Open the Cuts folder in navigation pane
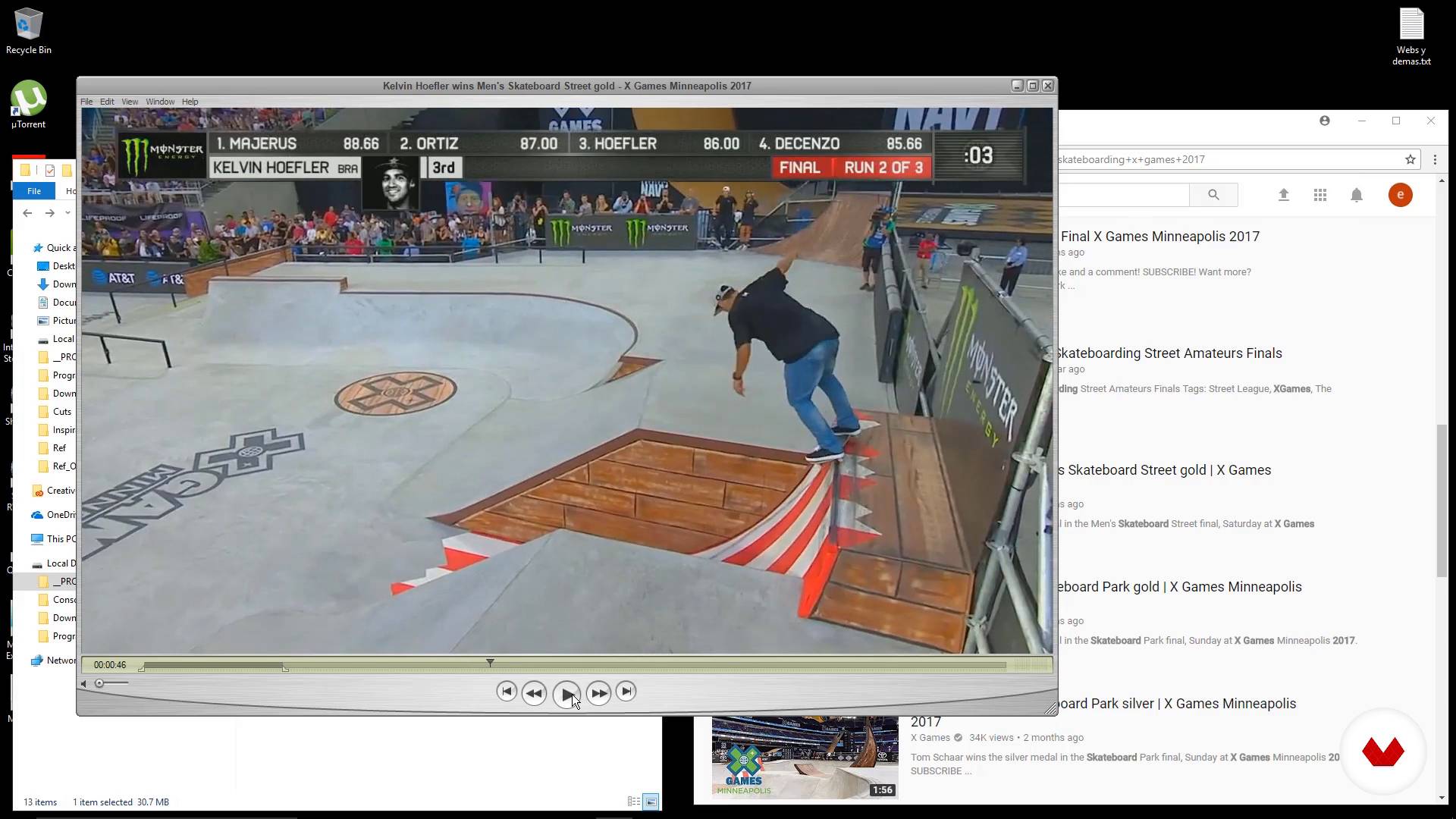The height and width of the screenshot is (819, 1456). (57, 412)
